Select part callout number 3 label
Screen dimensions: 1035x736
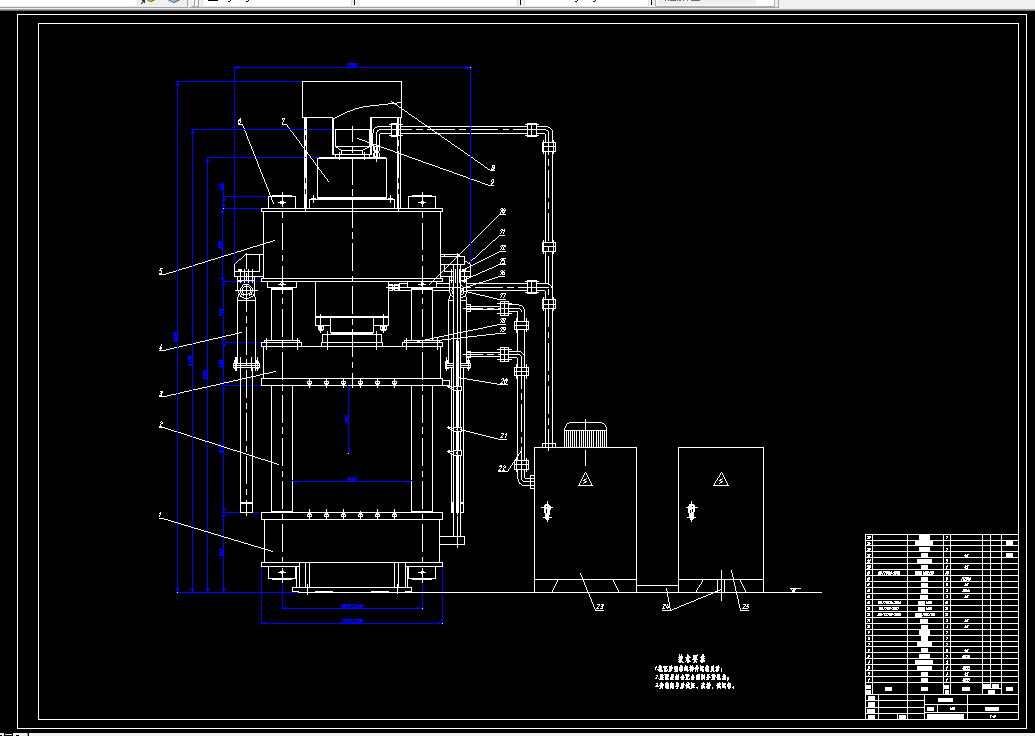coord(161,394)
